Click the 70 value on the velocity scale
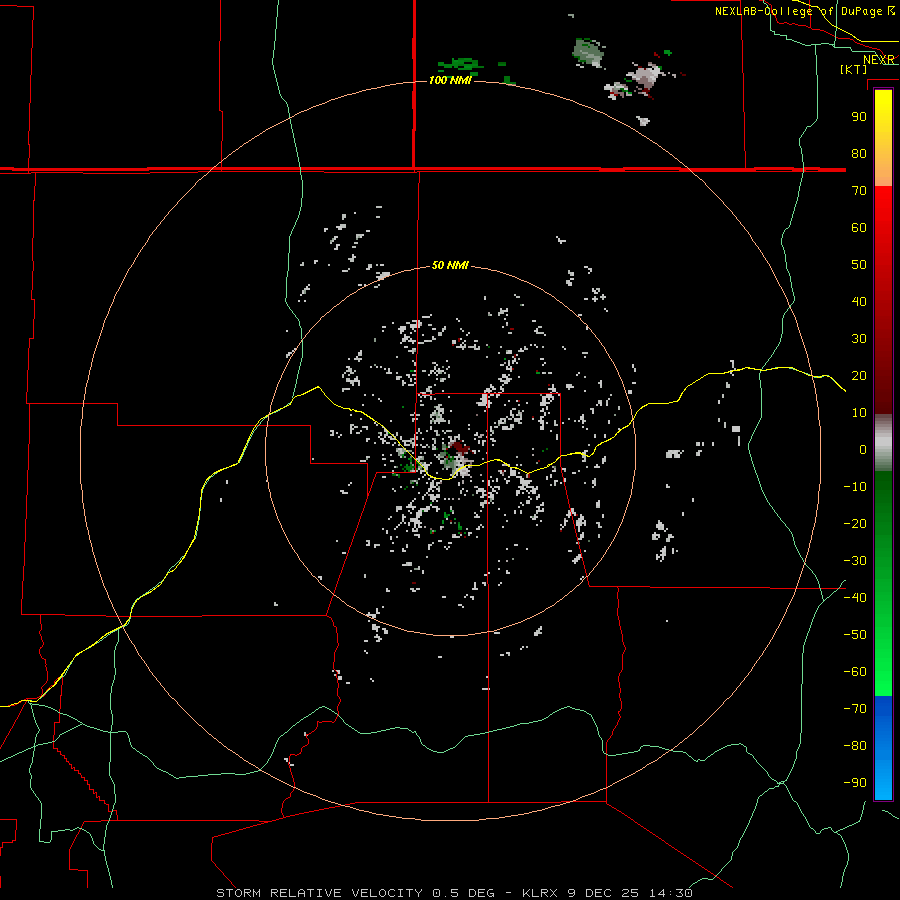 click(x=859, y=191)
